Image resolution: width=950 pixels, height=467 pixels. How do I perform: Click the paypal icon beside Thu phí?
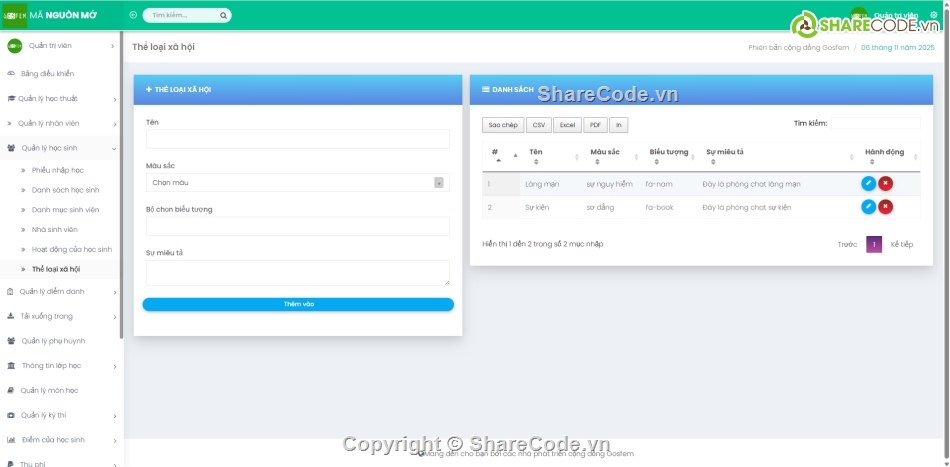[10, 464]
